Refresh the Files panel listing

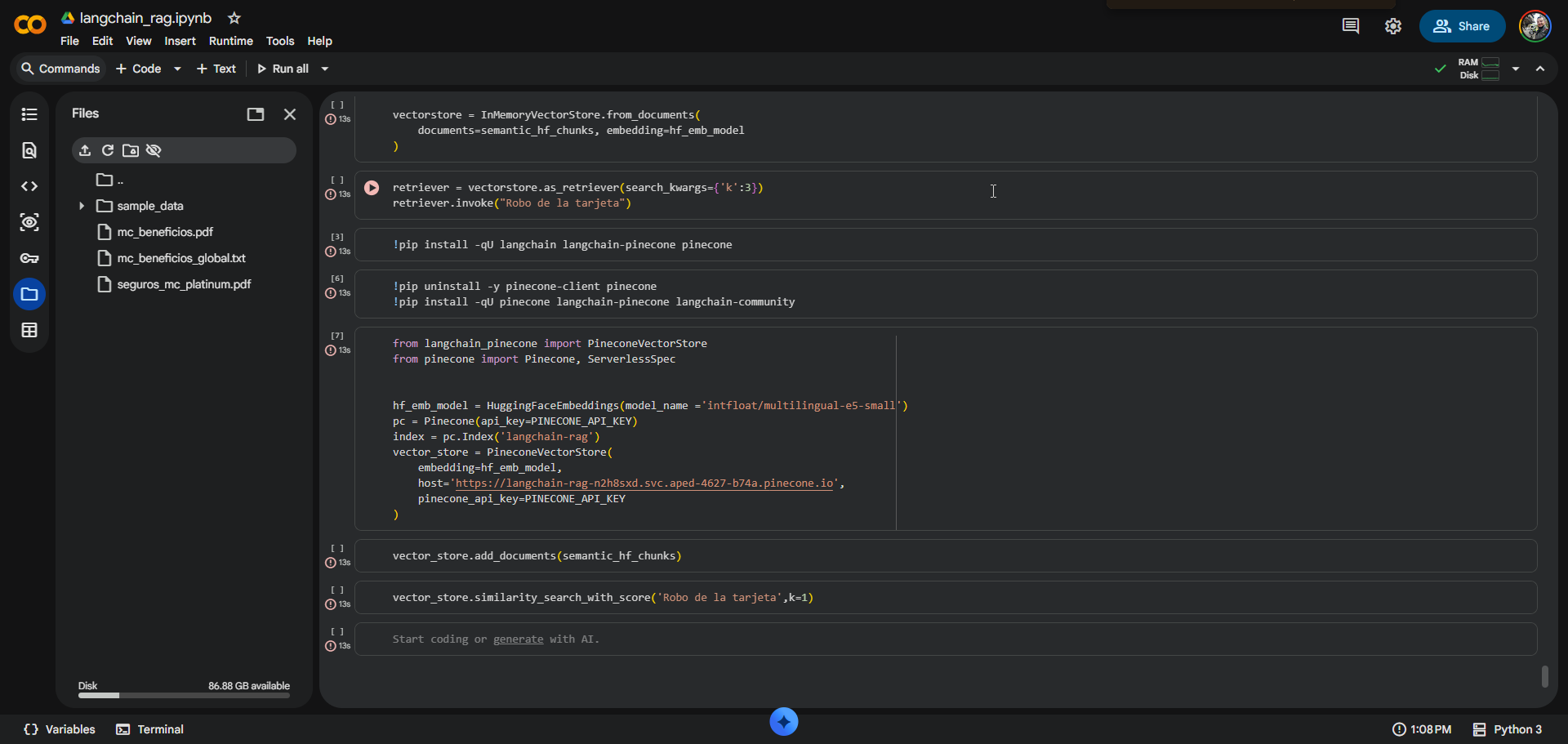[108, 150]
